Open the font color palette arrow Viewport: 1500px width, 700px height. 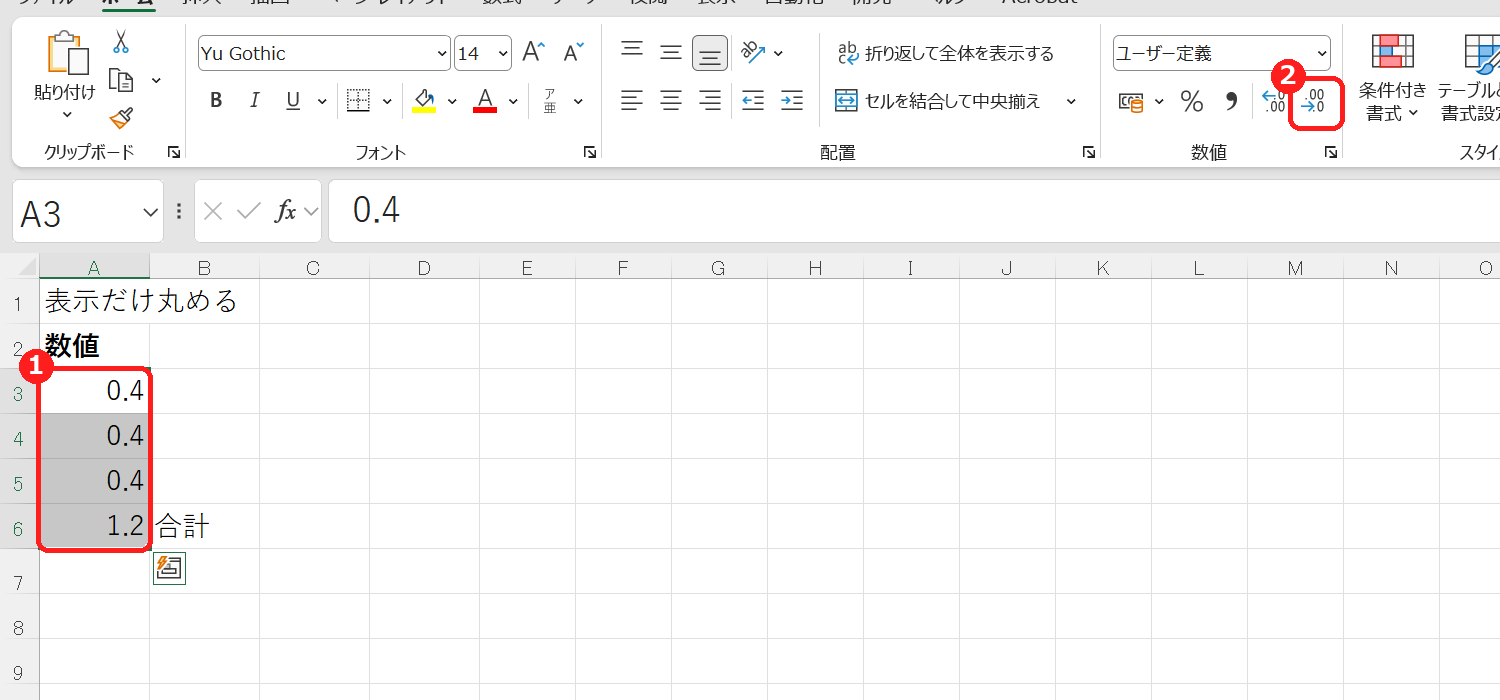513,101
